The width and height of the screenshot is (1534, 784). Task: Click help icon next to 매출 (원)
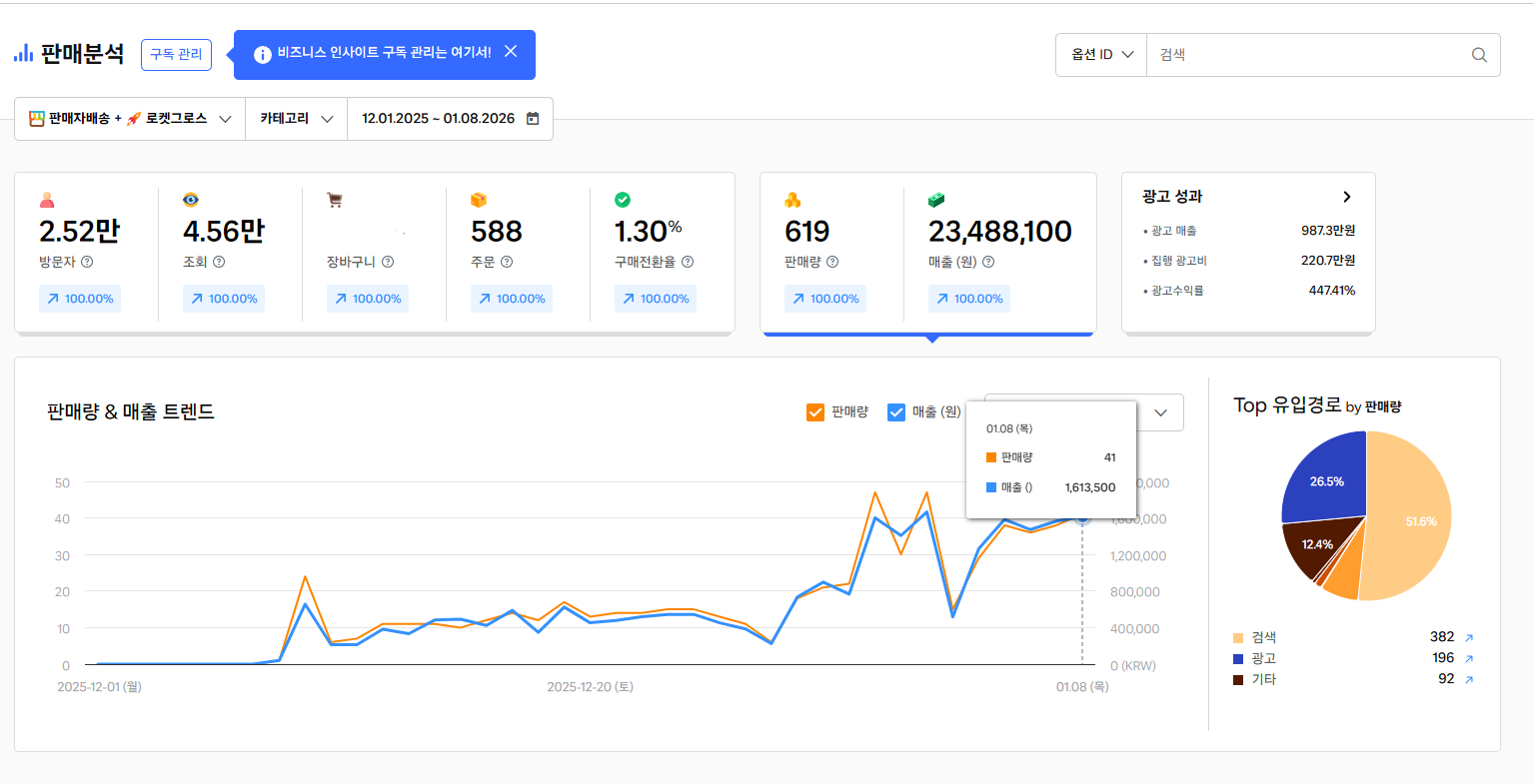[x=988, y=263]
